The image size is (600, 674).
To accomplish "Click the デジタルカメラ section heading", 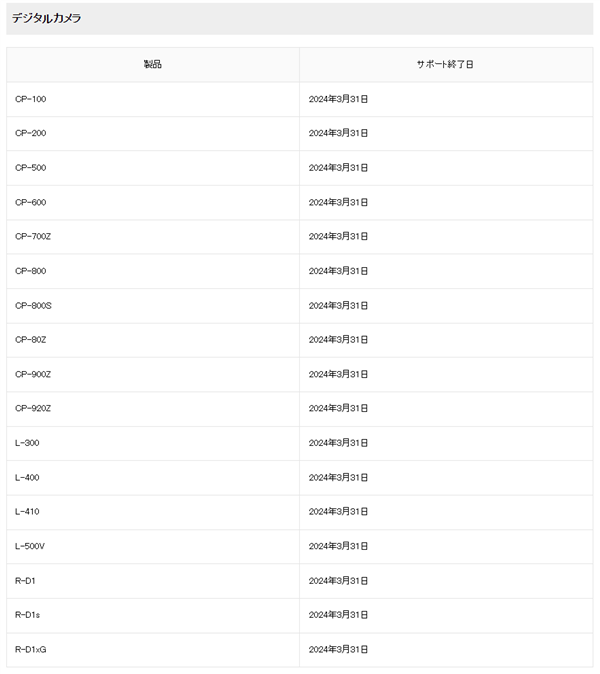I will pos(47,18).
